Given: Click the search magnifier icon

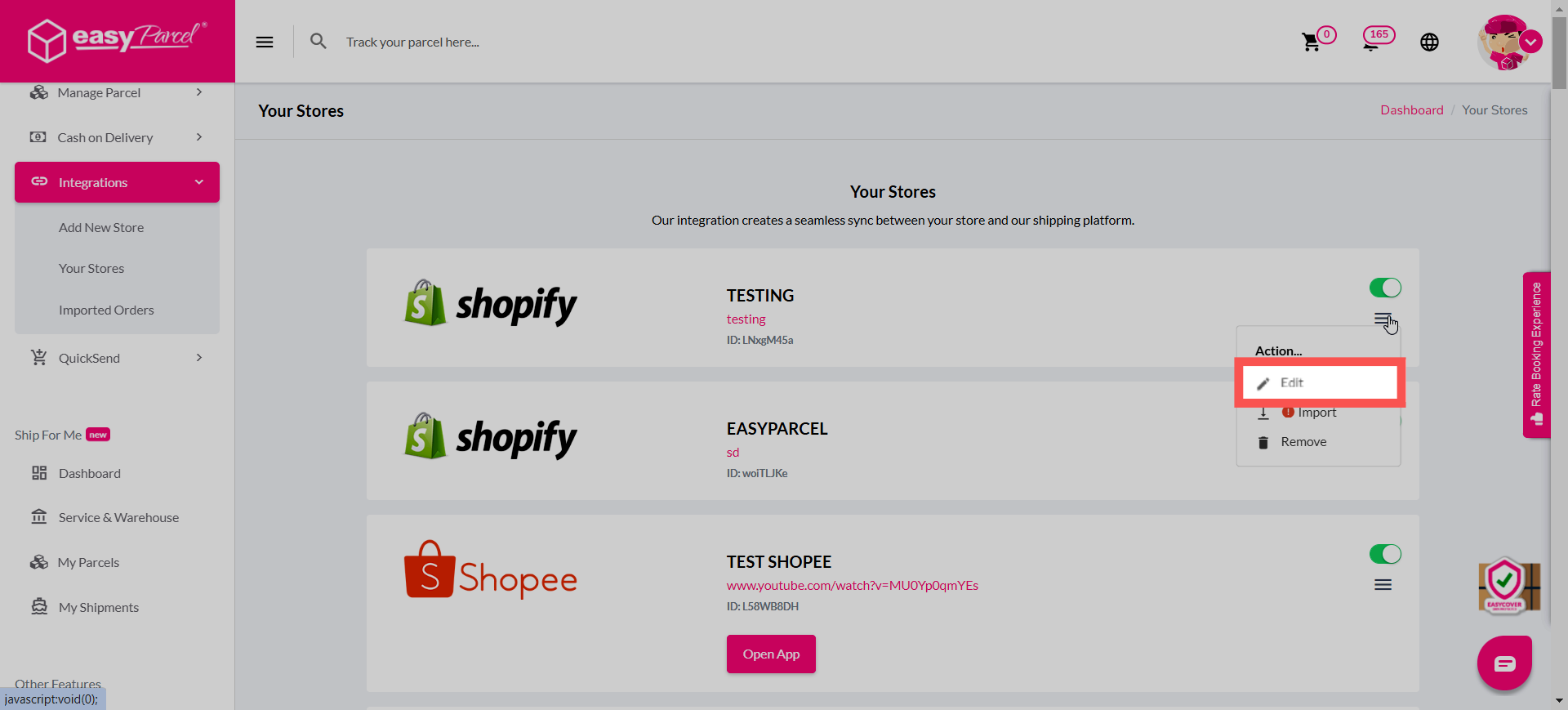Looking at the screenshot, I should point(318,41).
